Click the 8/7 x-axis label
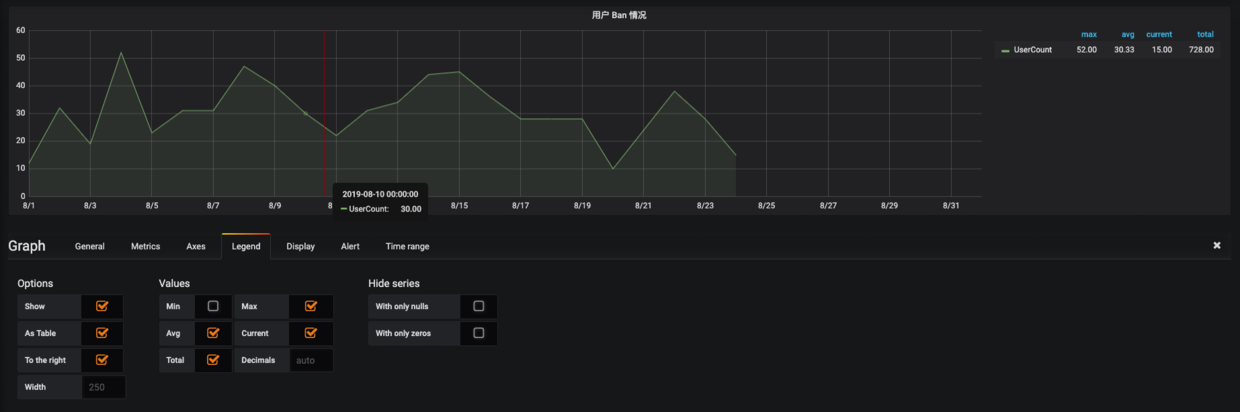 coord(213,205)
